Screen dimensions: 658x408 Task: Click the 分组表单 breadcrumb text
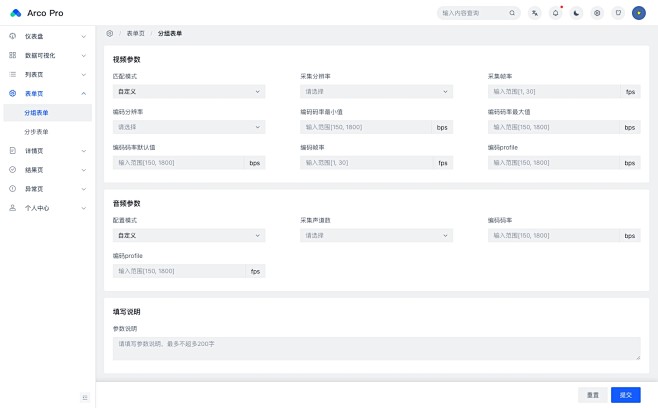[170, 33]
